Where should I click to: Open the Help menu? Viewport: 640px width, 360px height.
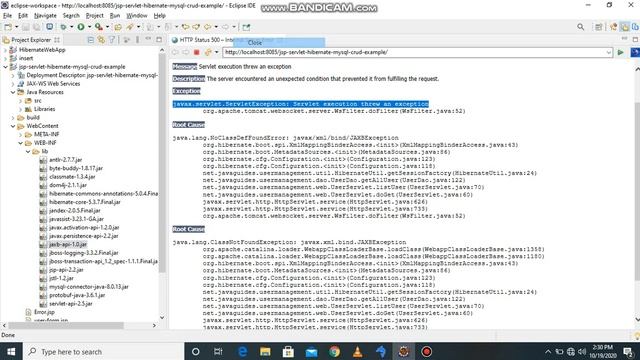click(x=160, y=16)
